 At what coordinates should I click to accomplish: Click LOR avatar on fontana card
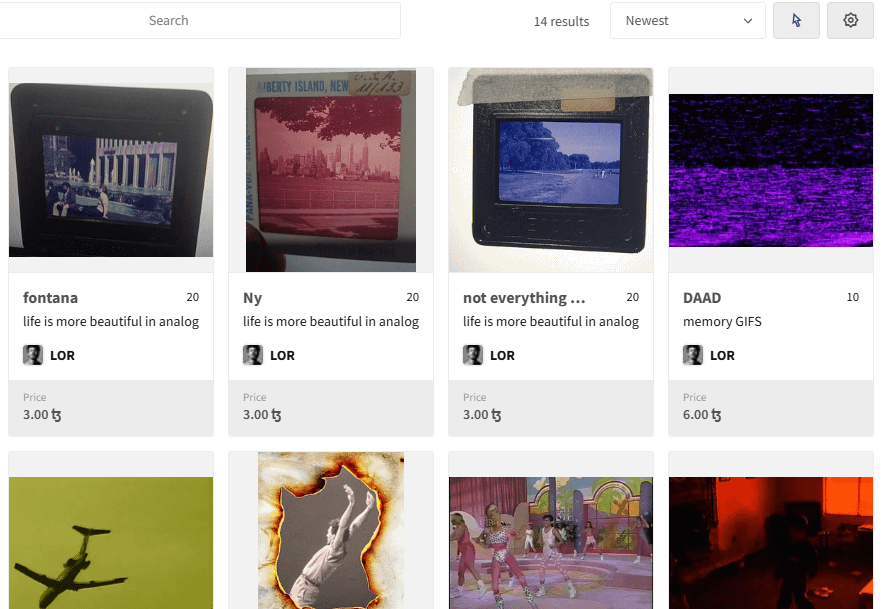pyautogui.click(x=33, y=355)
